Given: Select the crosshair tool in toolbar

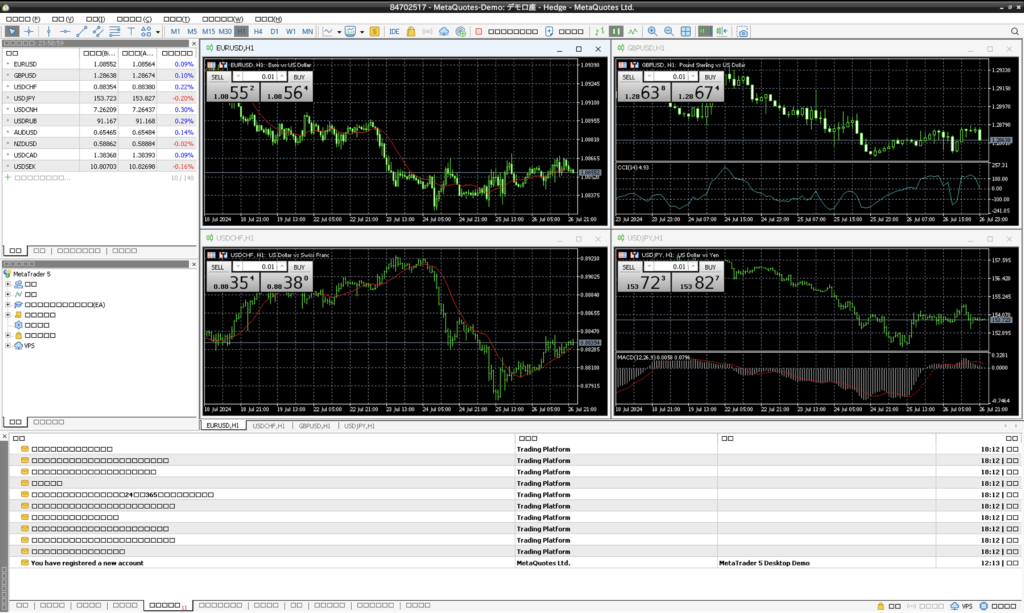Looking at the screenshot, I should pos(28,31).
